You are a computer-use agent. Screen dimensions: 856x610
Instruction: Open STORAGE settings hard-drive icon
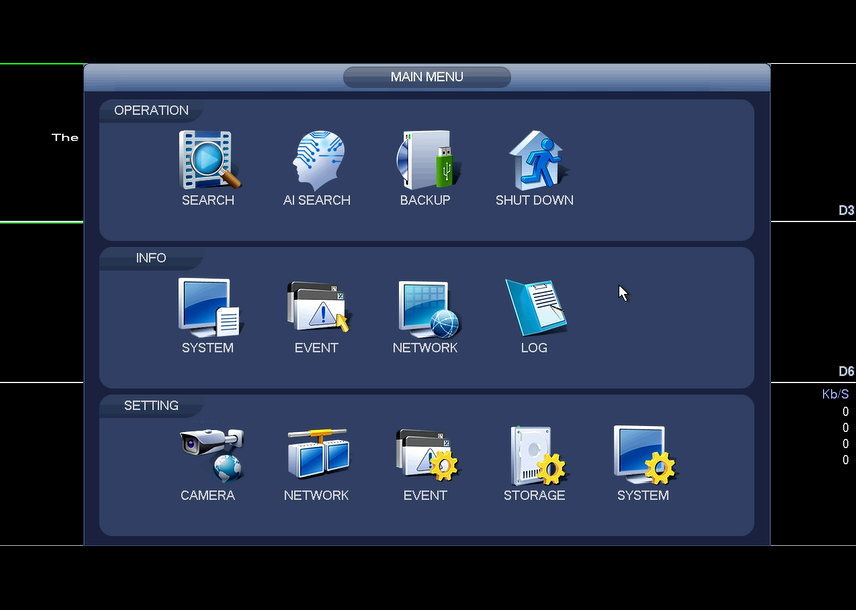coord(538,455)
